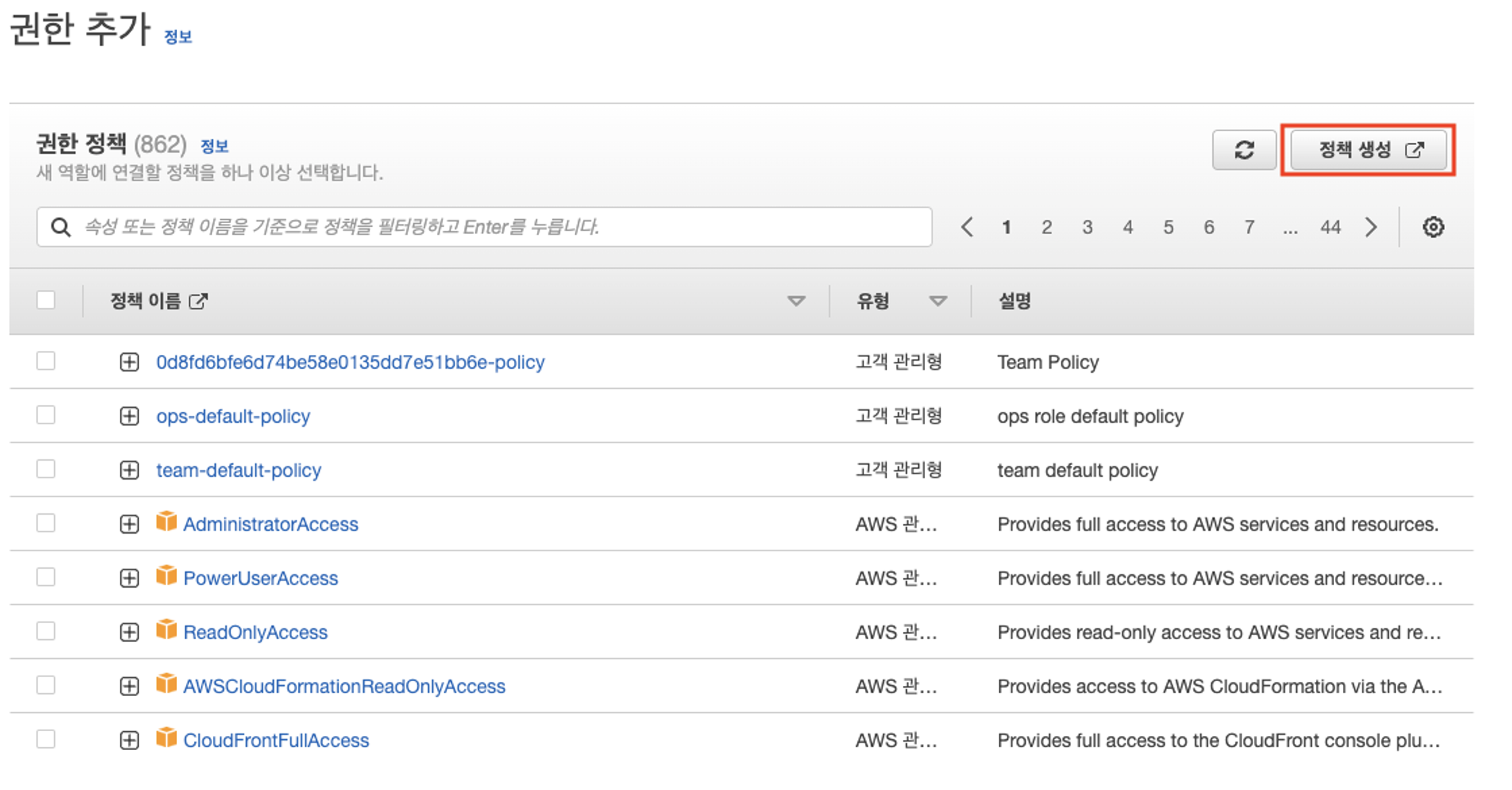1512x790 pixels.
Task: Open the PowerUserAccess policy link
Action: tap(260, 578)
